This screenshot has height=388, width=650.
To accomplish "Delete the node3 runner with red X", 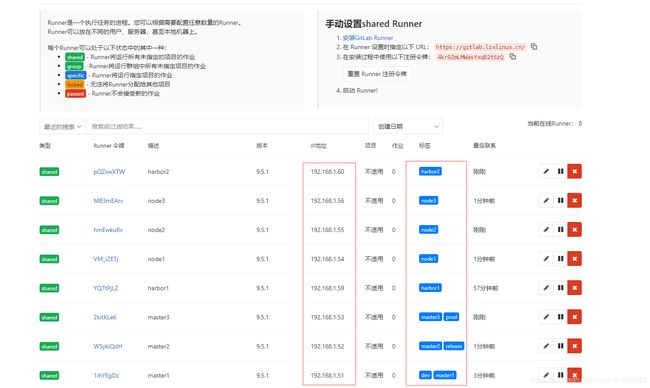I will point(575,200).
